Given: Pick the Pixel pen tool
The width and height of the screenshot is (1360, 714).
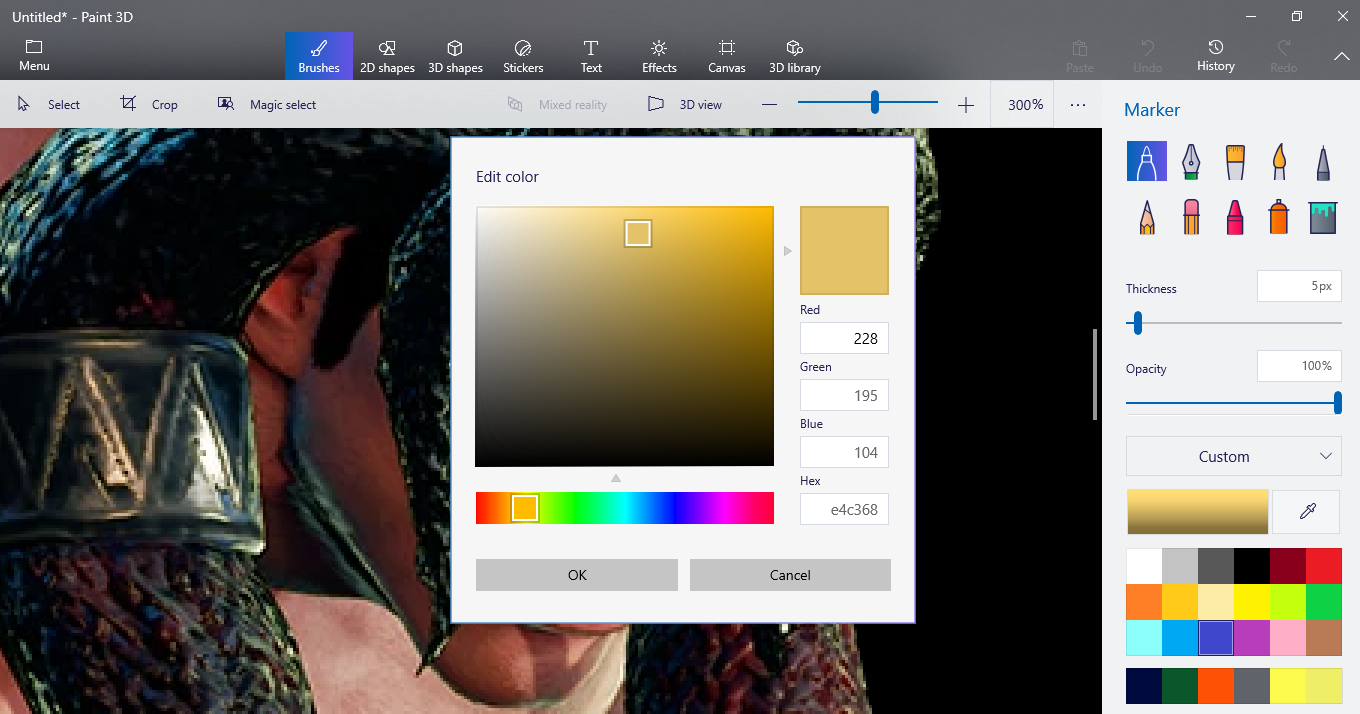Looking at the screenshot, I should tap(1323, 161).
